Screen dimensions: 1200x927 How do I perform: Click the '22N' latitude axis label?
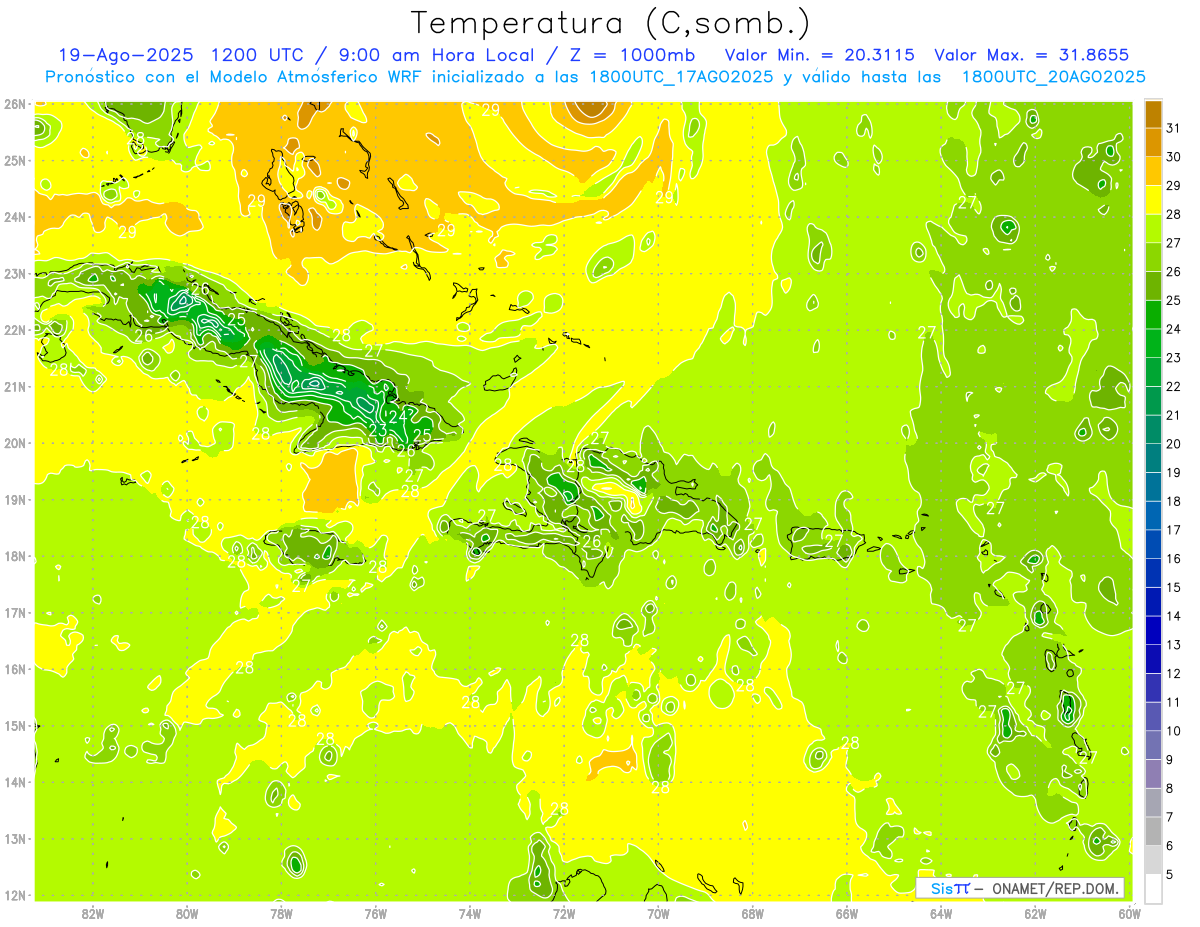point(15,330)
